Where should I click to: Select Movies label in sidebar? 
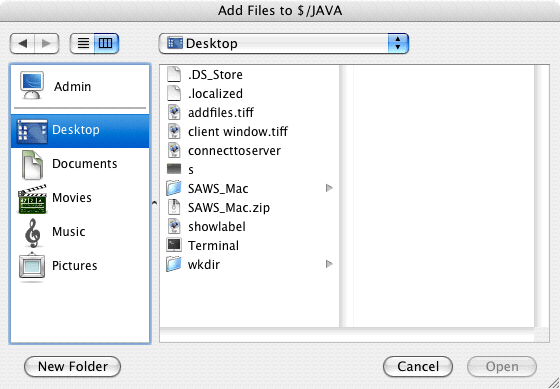click(x=72, y=198)
